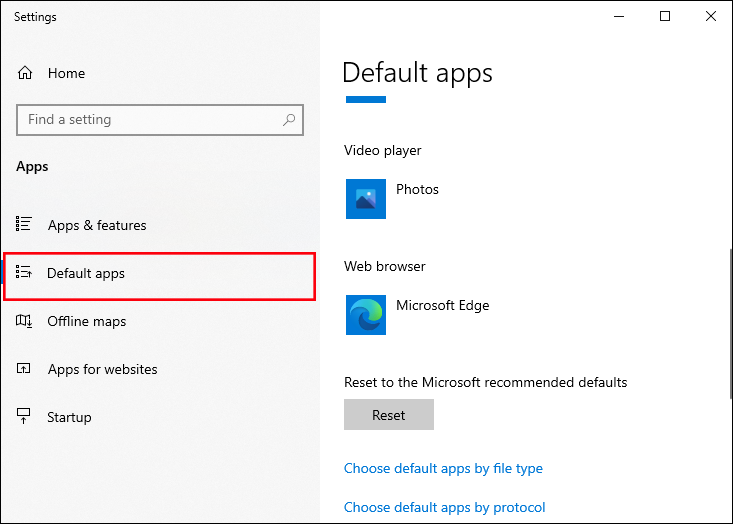
Task: Click the Apps & features list icon
Action: tap(25, 225)
